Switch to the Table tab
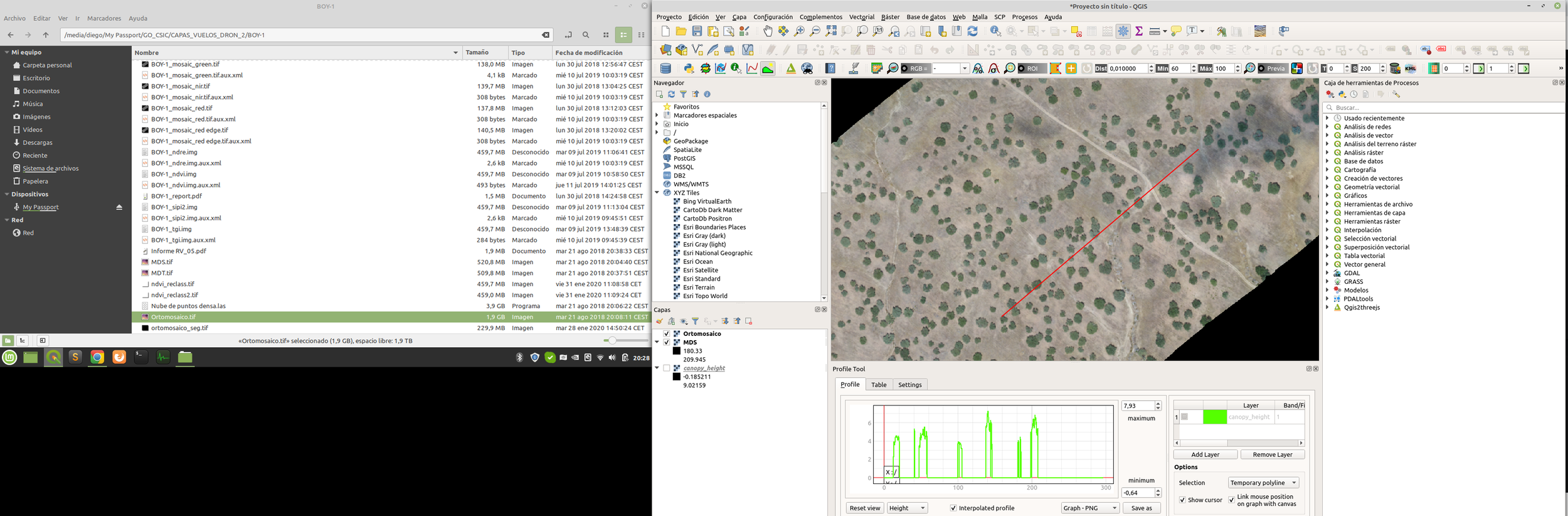 (879, 385)
